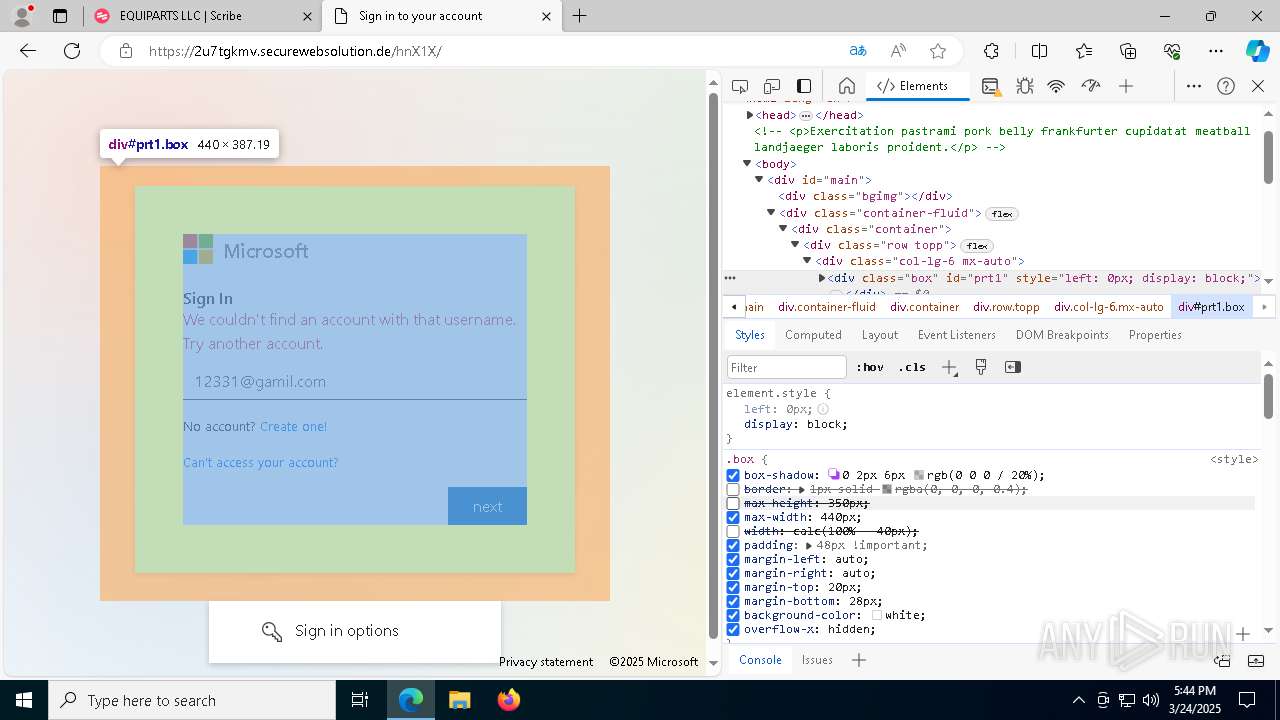Disable the overflow-x property checkbox

point(733,630)
